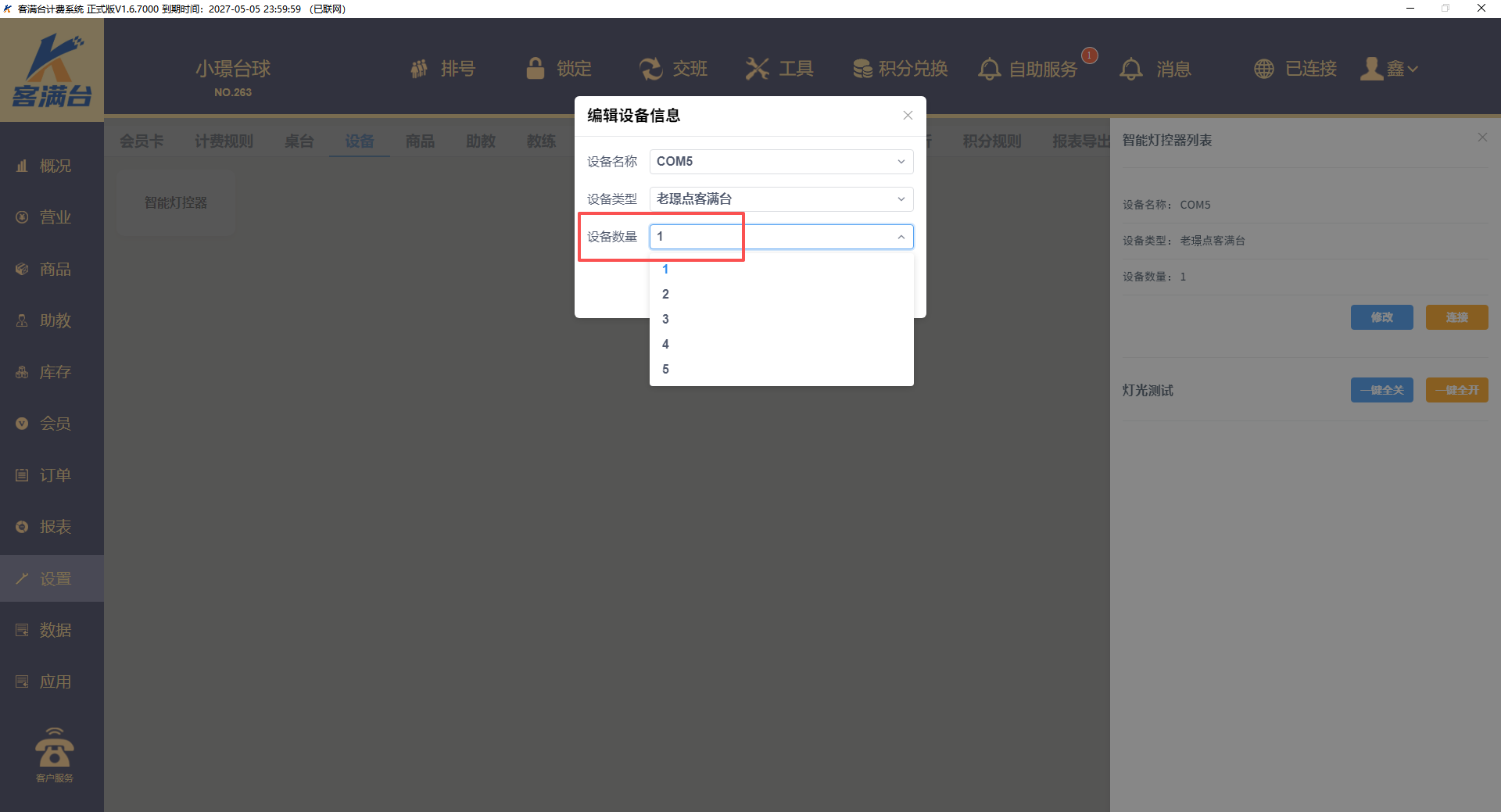The width and height of the screenshot is (1501, 812).
Task: Switch to the 计费规则 tab
Action: pos(224,141)
